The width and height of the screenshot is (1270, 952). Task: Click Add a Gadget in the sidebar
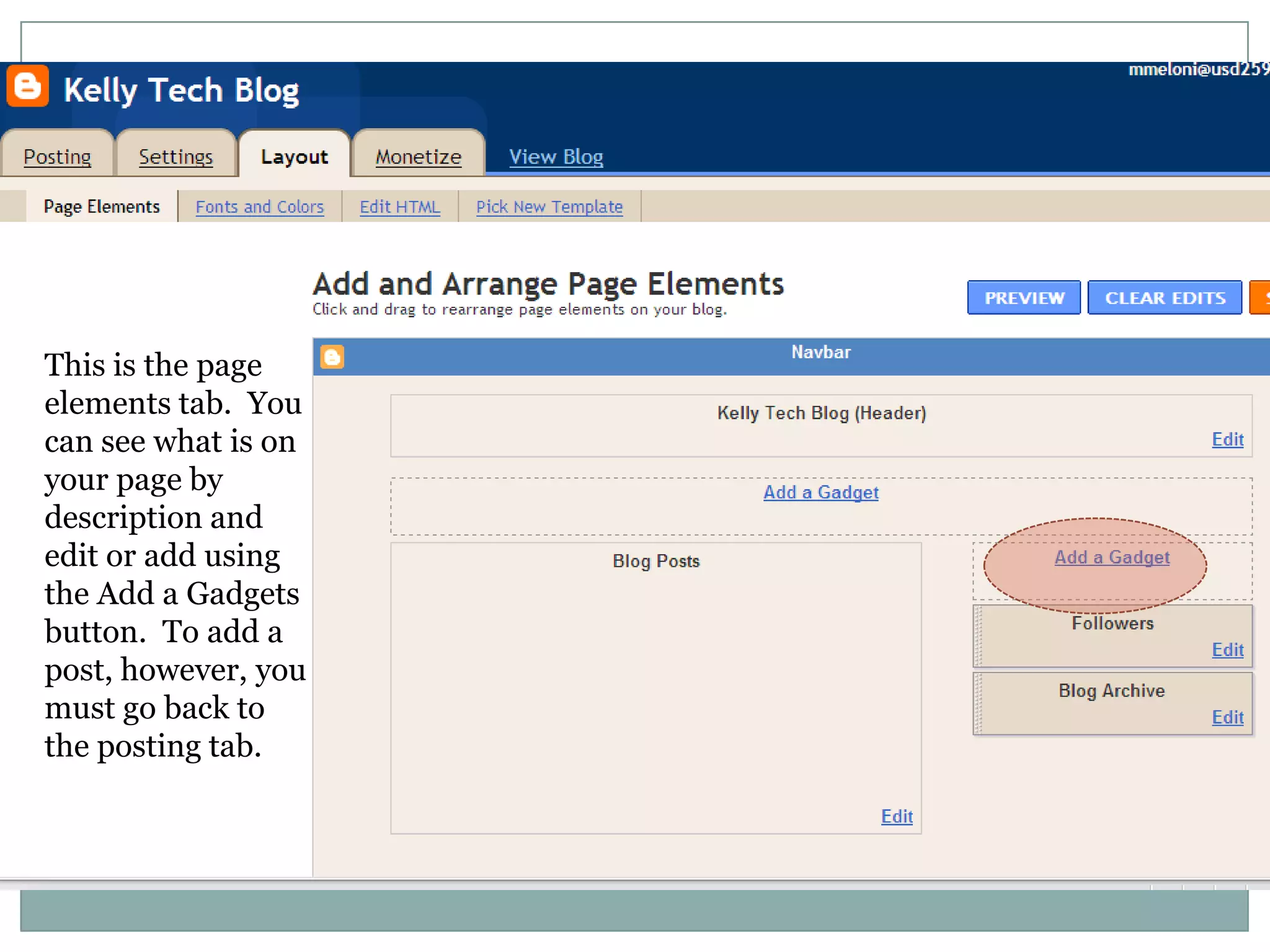[x=1112, y=557]
